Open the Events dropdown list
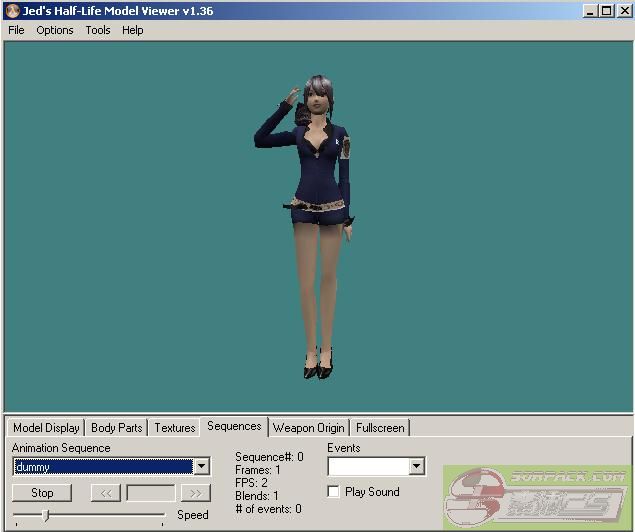The image size is (635, 532). (416, 467)
